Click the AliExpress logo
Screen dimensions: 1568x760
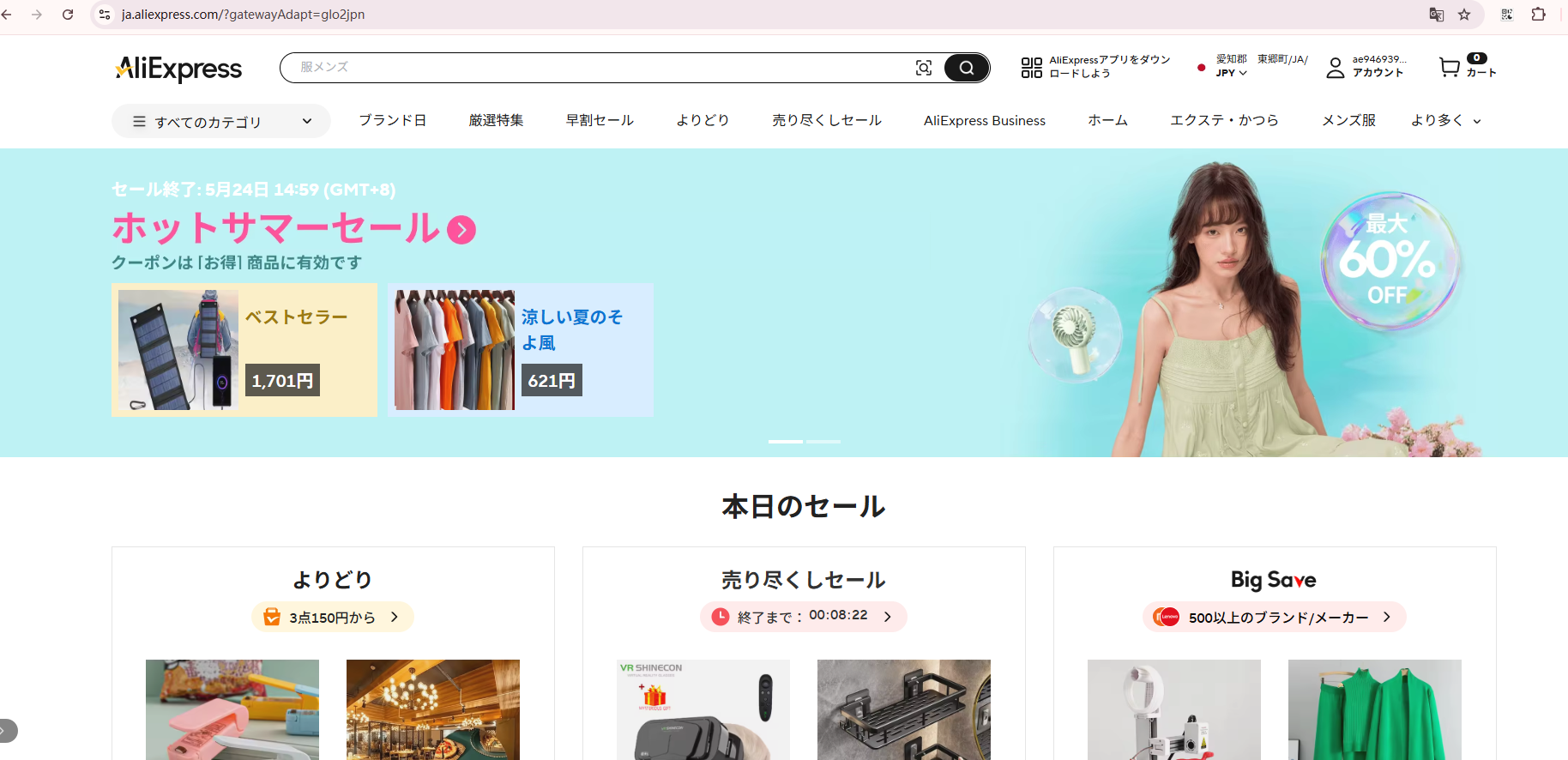pyautogui.click(x=178, y=68)
